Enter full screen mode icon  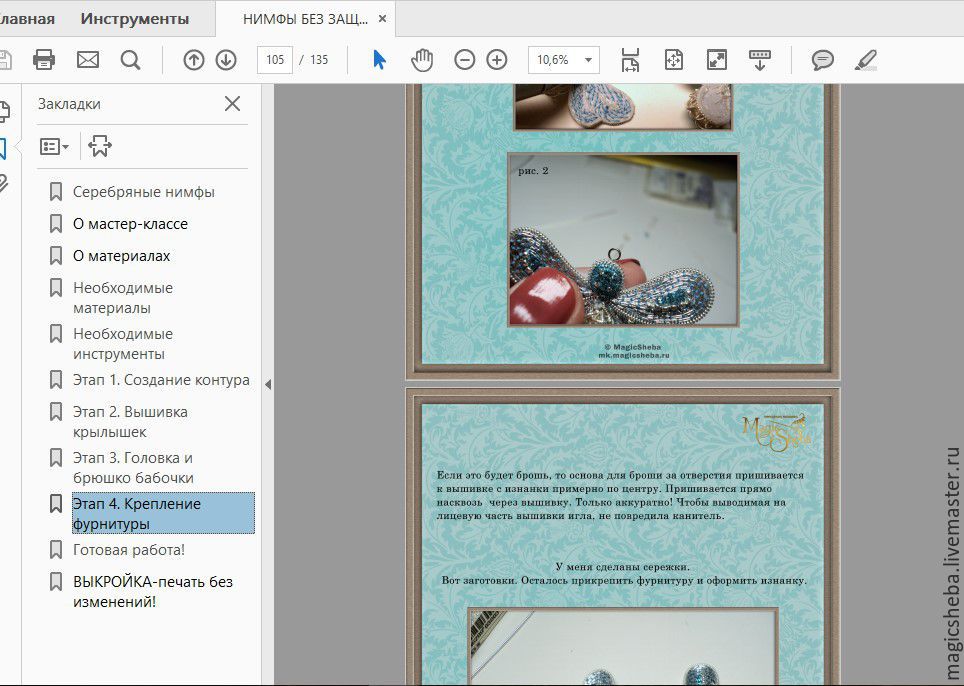point(717,60)
